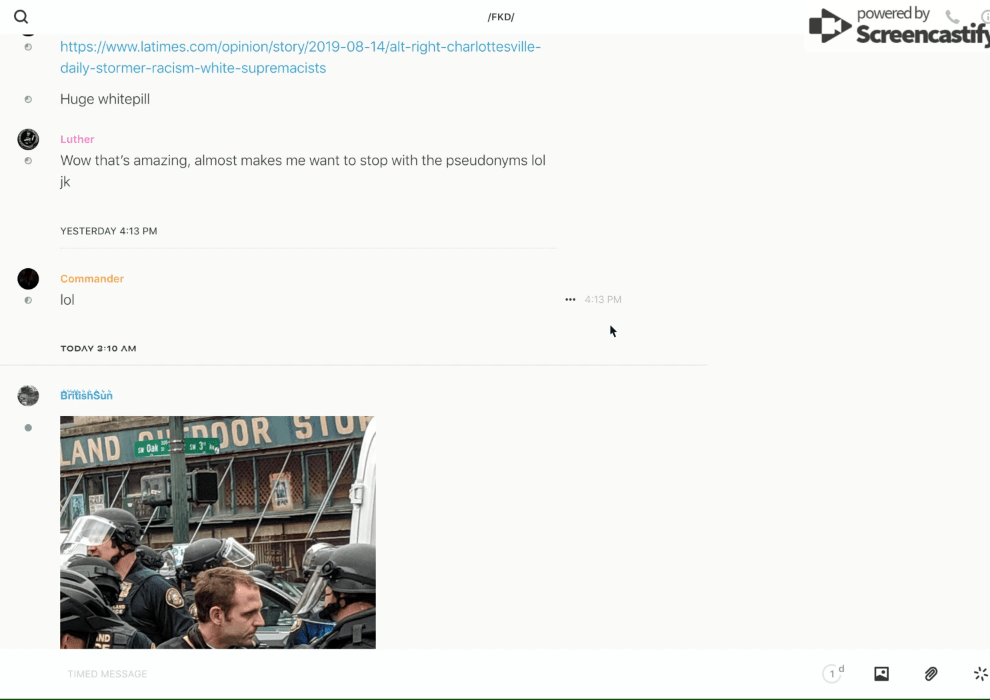This screenshot has width=990, height=700.
Task: Toggle the timed message timer icon
Action: [x=832, y=674]
